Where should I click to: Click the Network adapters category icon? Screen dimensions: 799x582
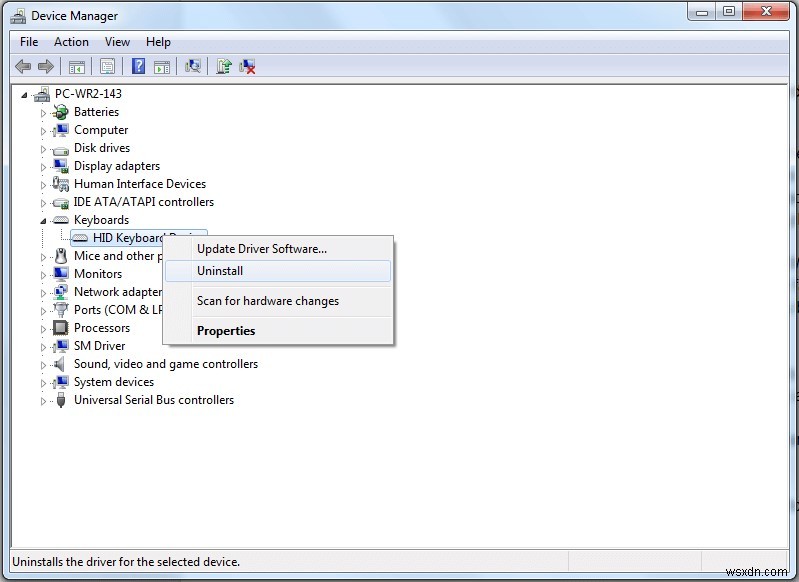61,292
